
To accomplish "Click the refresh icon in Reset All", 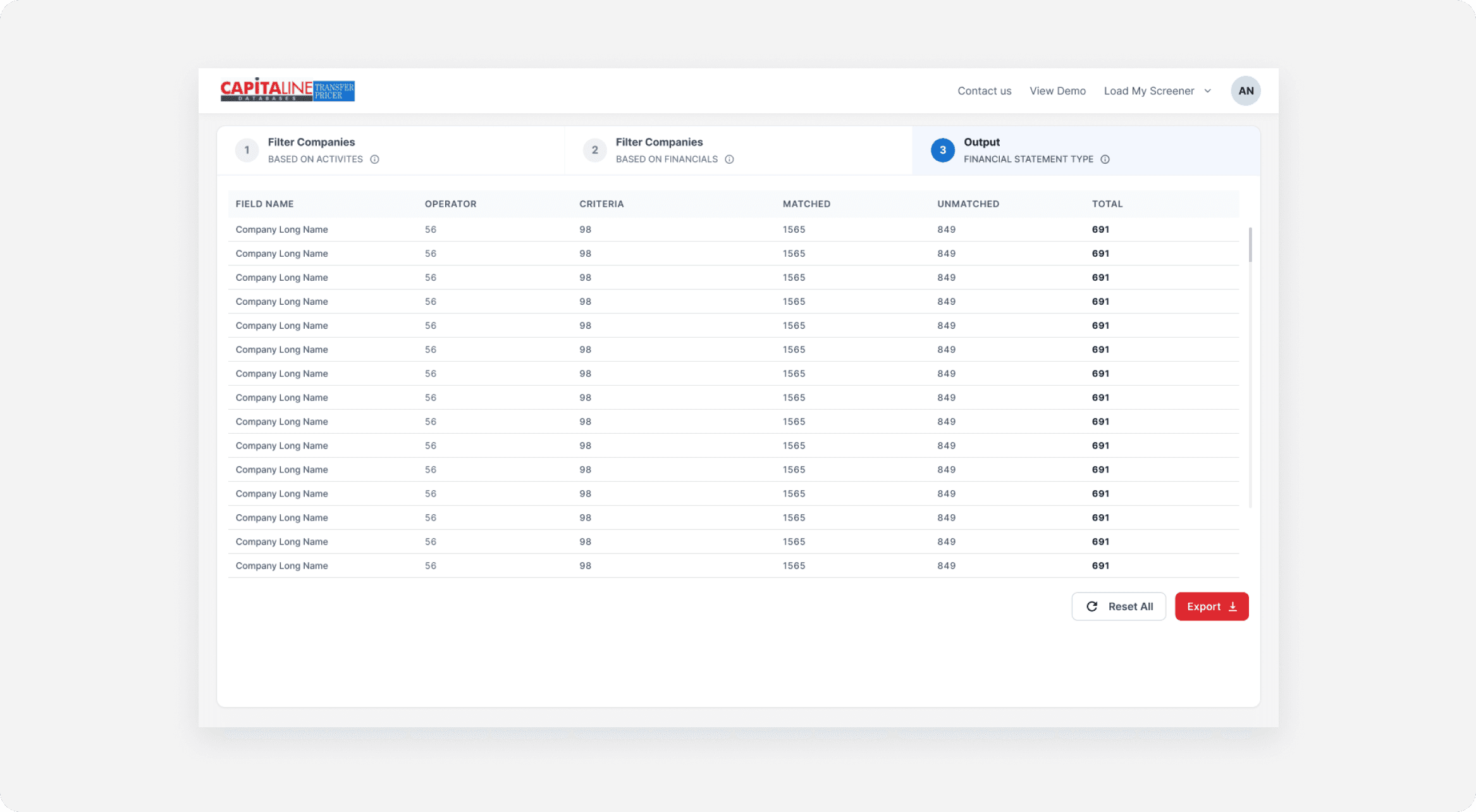I will [1092, 606].
